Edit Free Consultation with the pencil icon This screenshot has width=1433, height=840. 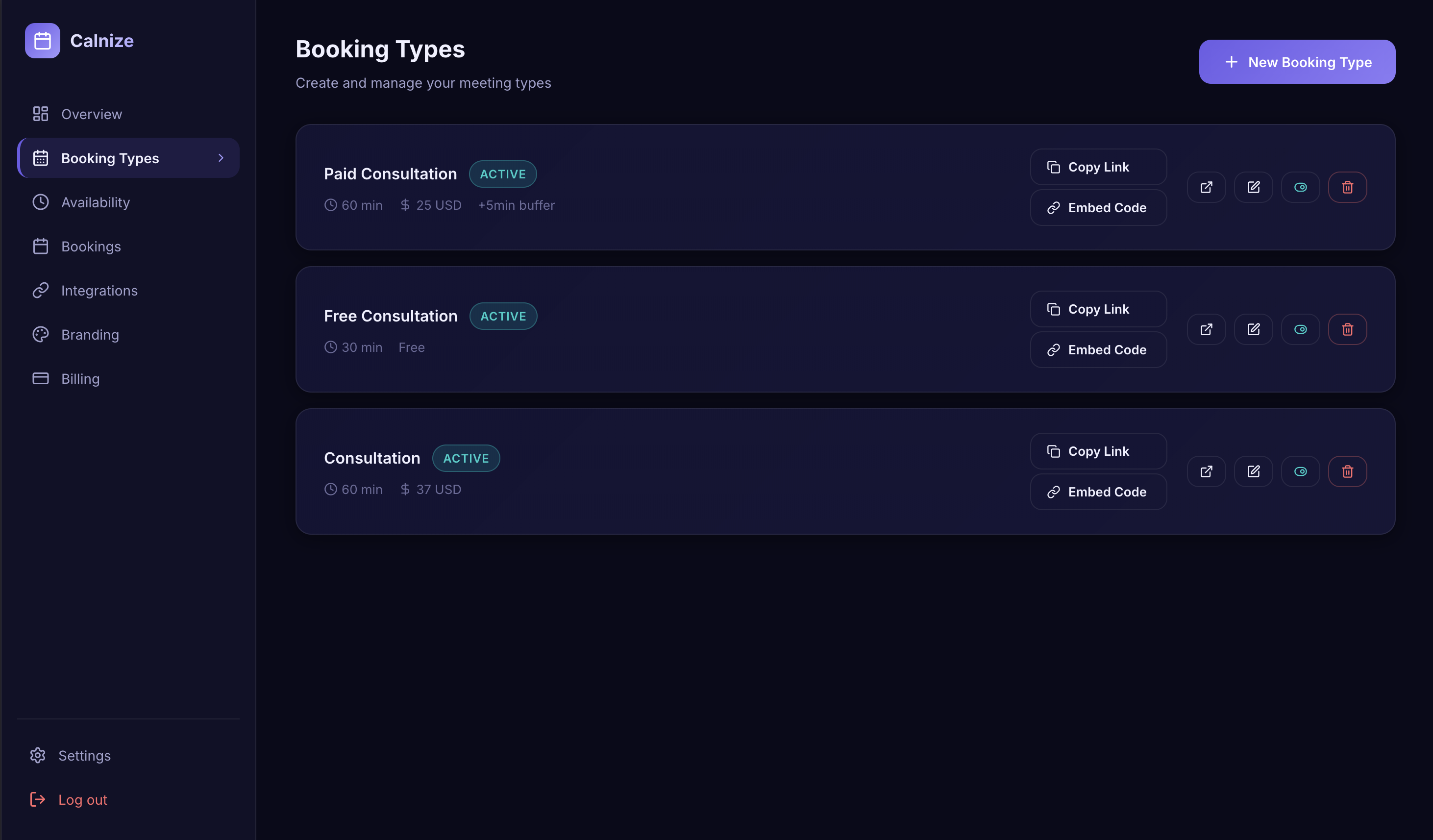click(1253, 329)
